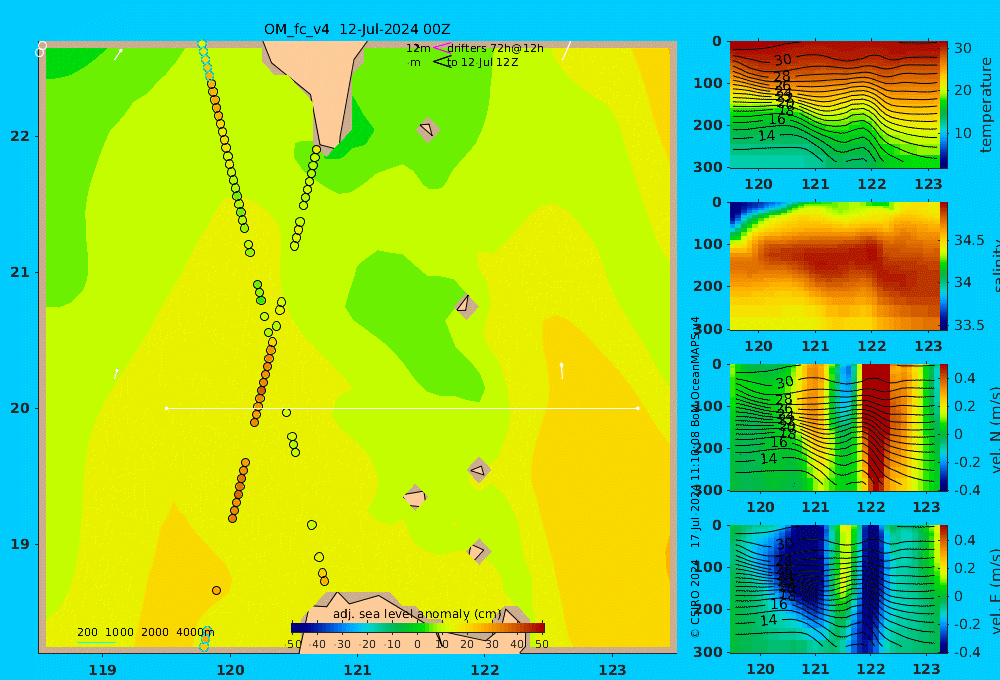Click the 'to 12 Jul 12Z' legend text

[x=482, y=63]
